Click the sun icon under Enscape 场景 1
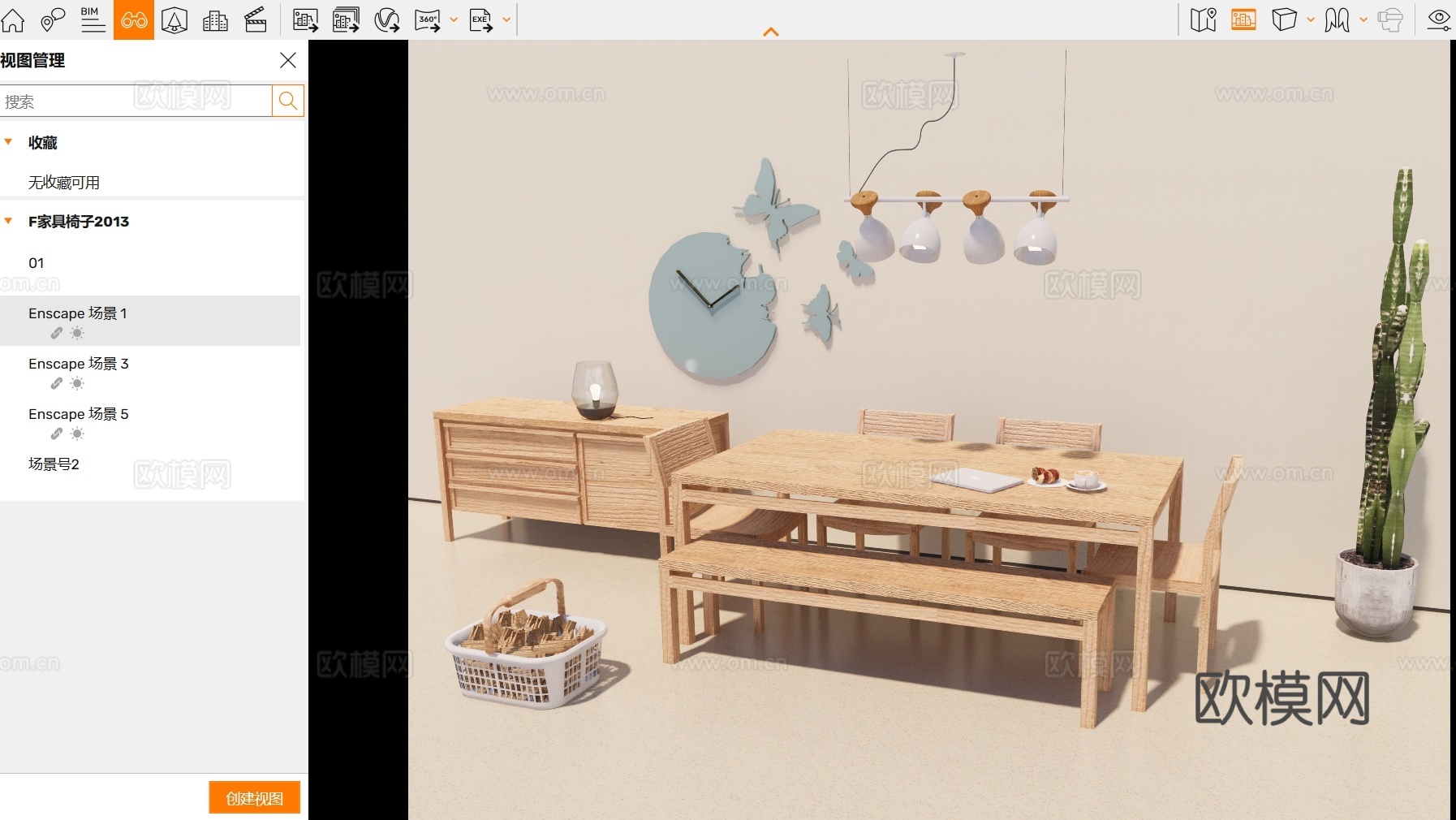 pyautogui.click(x=77, y=333)
